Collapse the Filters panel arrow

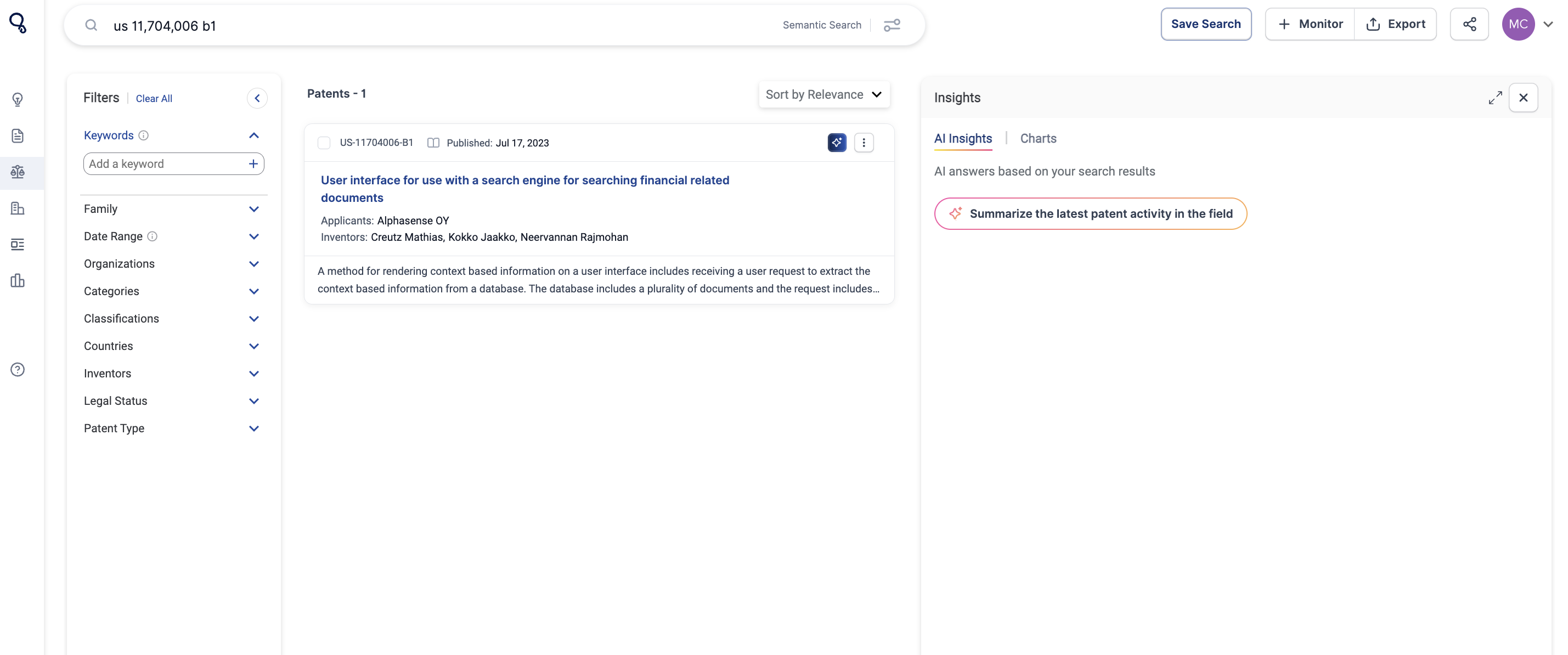coord(257,98)
